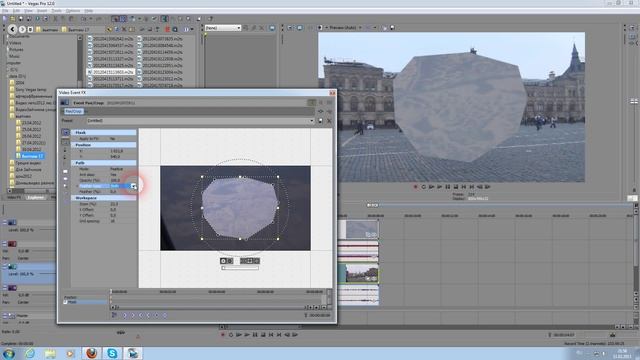
Task: Select the video clip on track 3
Action: pos(359,273)
